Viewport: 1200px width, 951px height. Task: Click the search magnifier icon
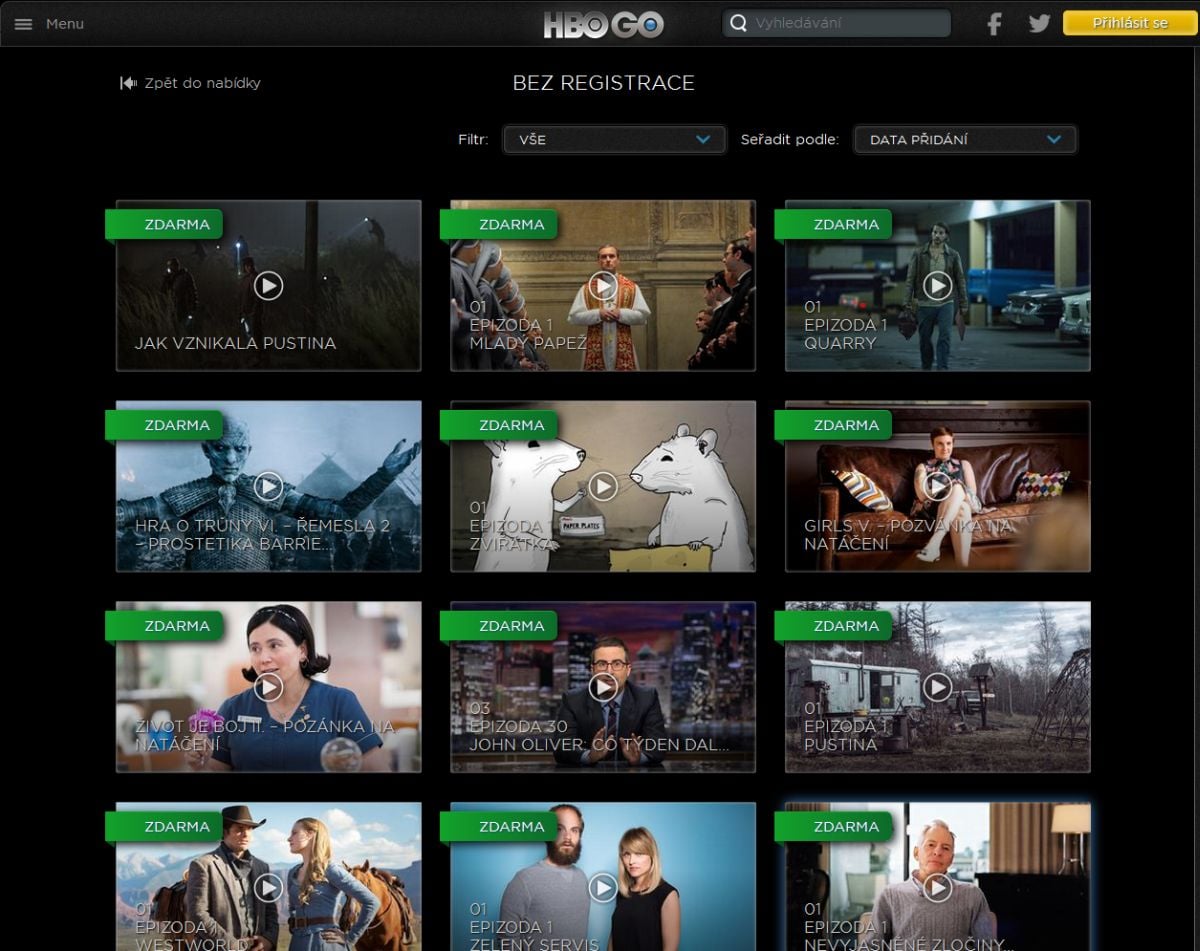(x=738, y=23)
